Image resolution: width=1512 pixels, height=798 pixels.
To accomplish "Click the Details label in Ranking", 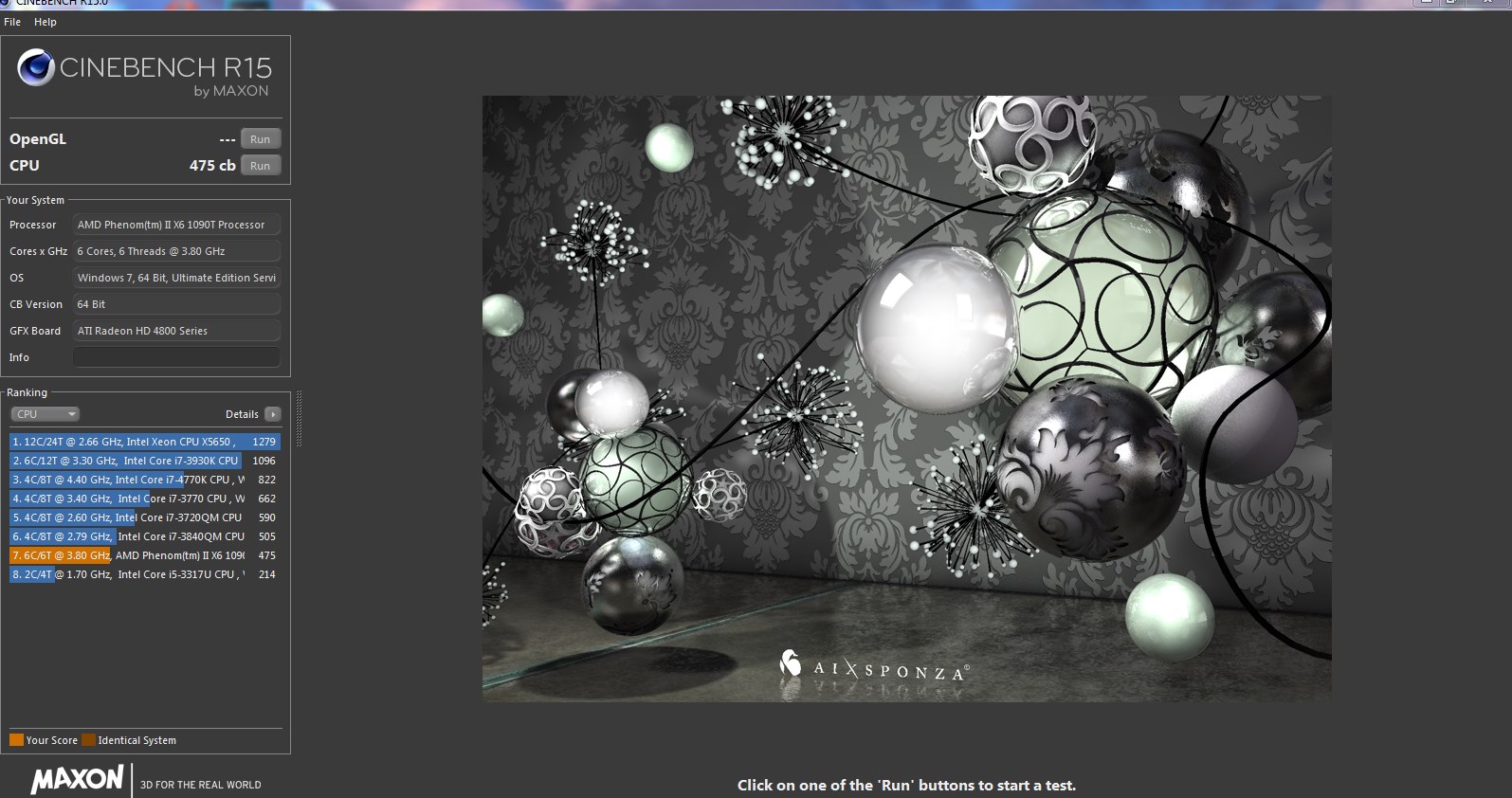I will [x=242, y=414].
